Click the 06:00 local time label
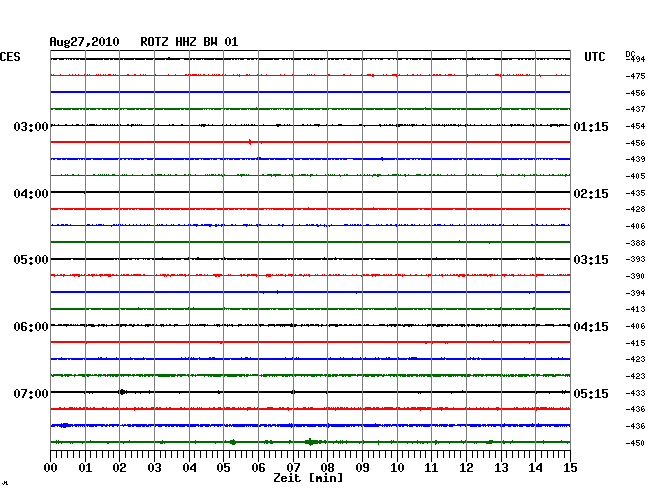Image resolution: width=650 pixels, height=494 pixels. [x=31, y=327]
